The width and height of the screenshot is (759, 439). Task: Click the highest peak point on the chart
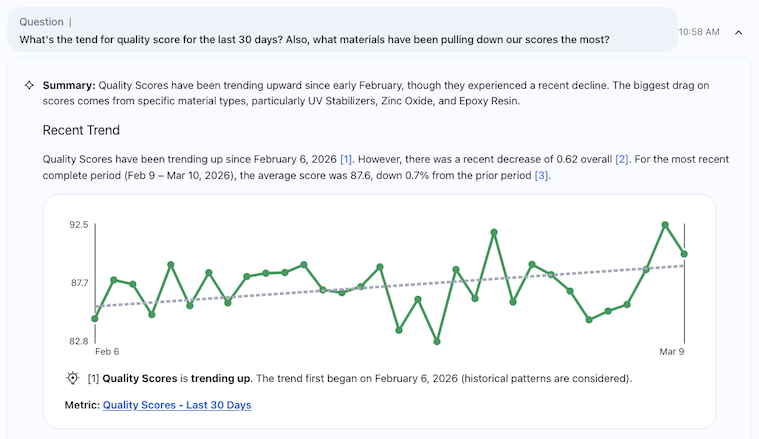[x=665, y=225]
